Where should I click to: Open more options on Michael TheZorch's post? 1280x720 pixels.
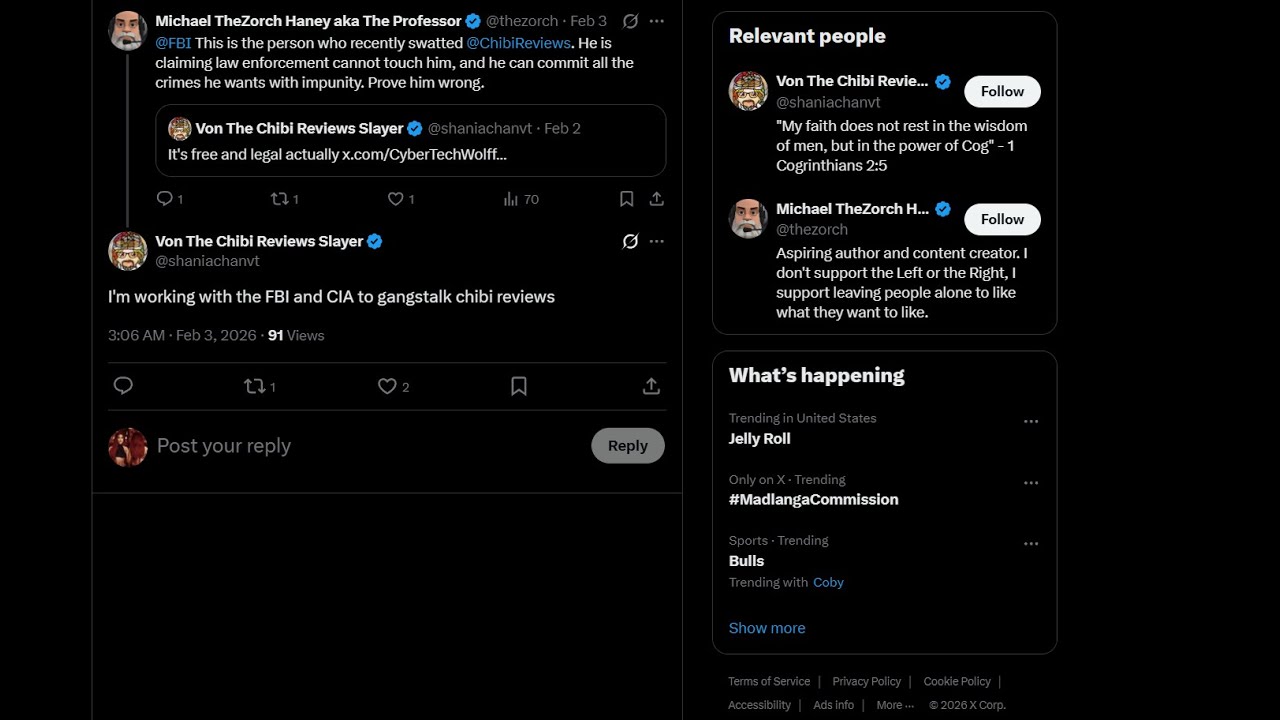pyautogui.click(x=656, y=21)
